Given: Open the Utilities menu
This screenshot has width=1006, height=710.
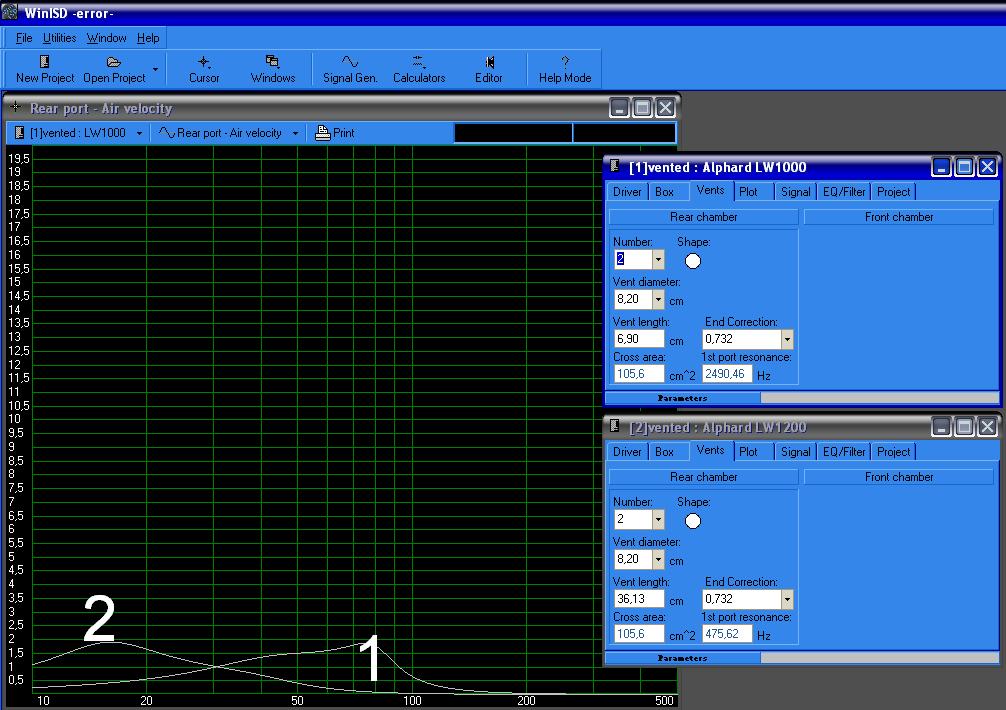Looking at the screenshot, I should tap(59, 38).
